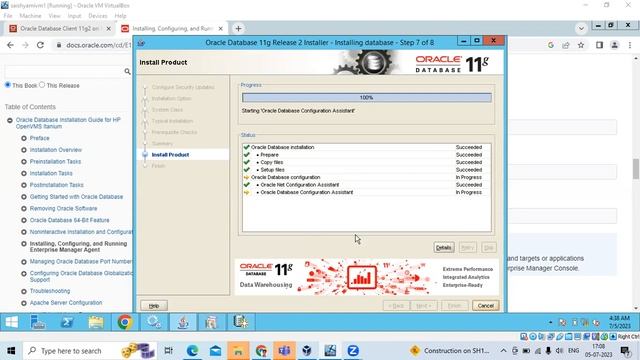Reload the docs.oracle.com page

pos(40,45)
